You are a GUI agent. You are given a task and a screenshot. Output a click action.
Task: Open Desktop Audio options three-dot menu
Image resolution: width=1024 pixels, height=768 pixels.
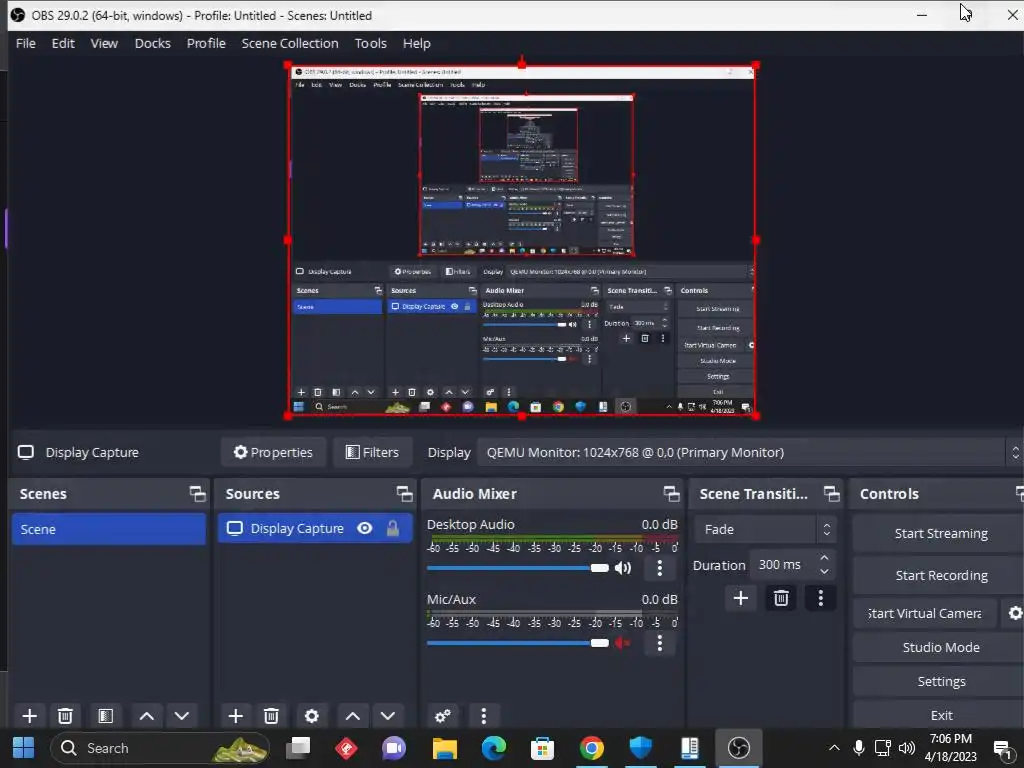coord(660,568)
